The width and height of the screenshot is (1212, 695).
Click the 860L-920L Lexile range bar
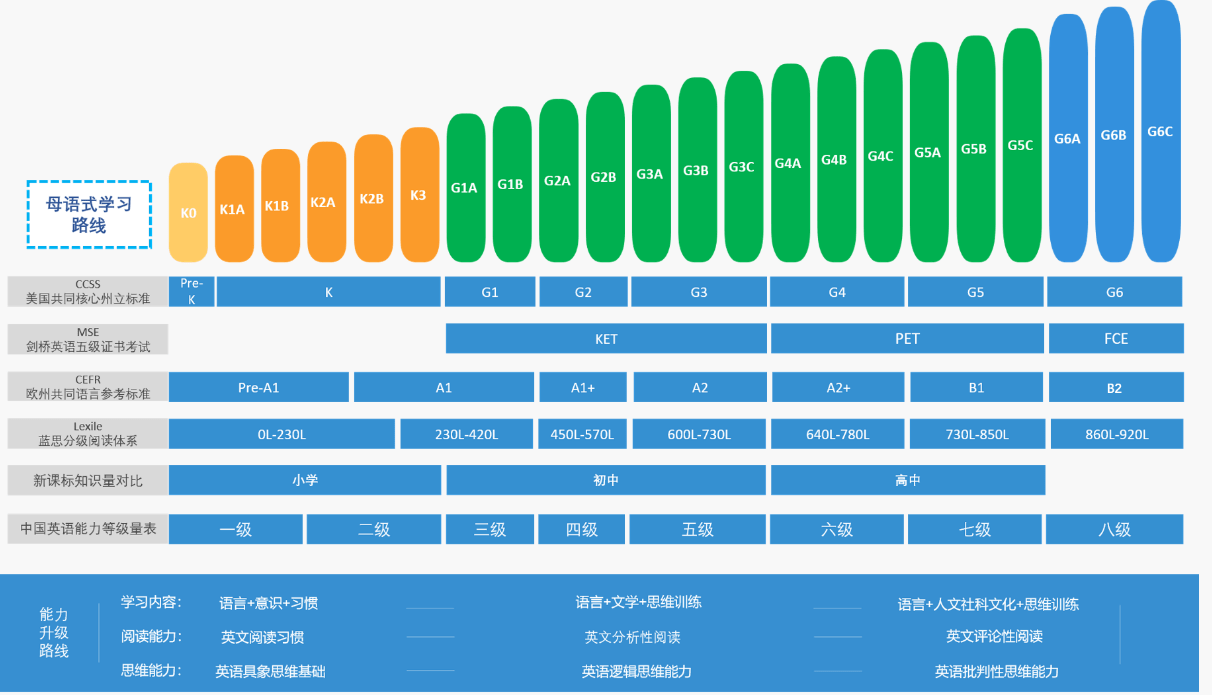pos(1115,435)
